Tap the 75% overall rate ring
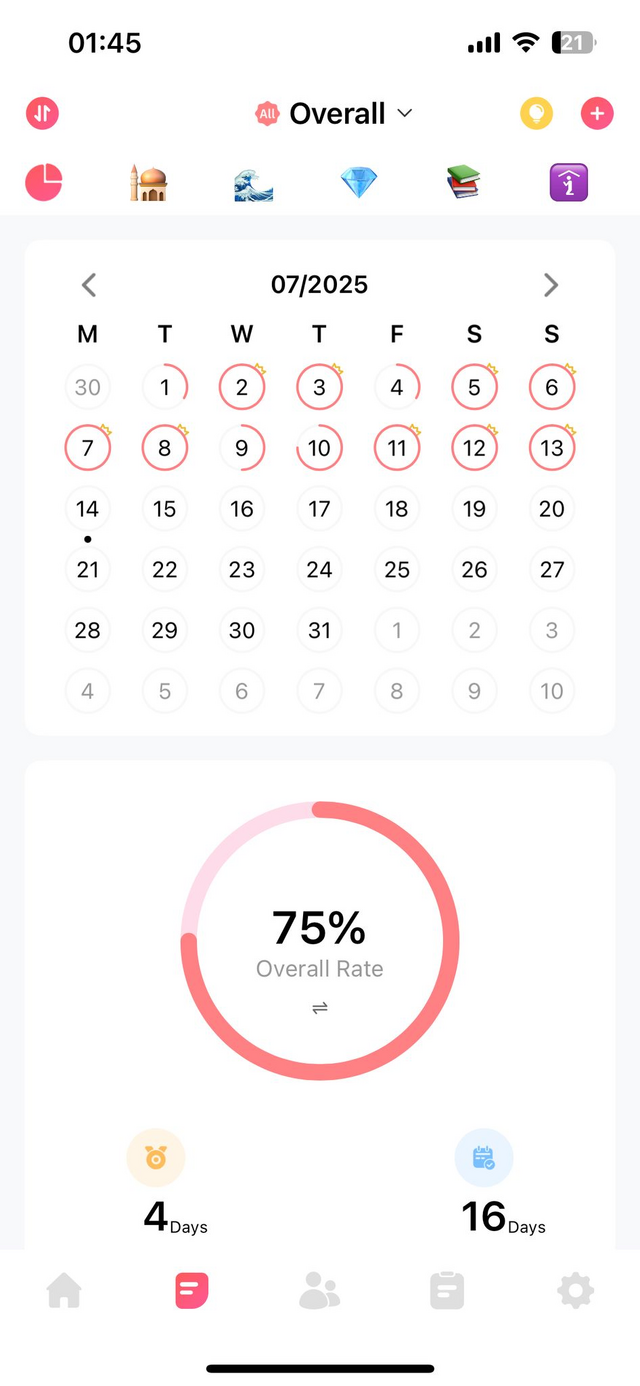Image resolution: width=640 pixels, height=1386 pixels. pos(320,941)
